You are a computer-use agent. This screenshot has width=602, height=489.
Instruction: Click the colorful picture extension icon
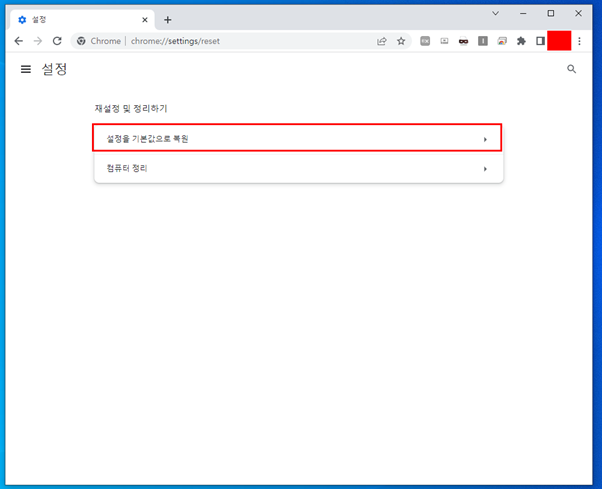tap(502, 41)
